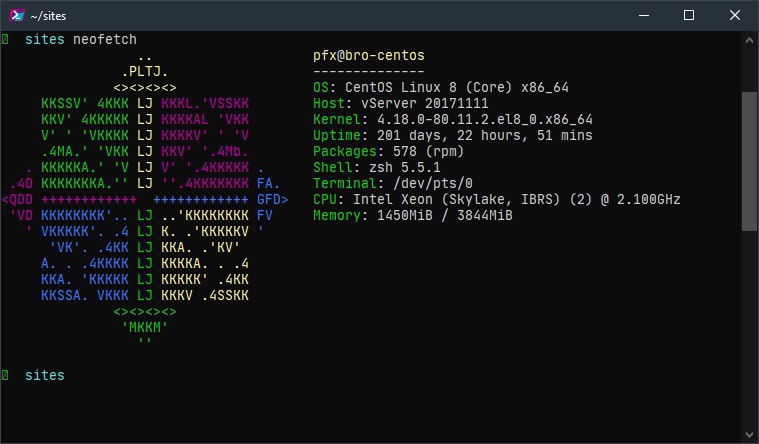Click the Terminal: /dev/pts/0 line

tap(393, 184)
